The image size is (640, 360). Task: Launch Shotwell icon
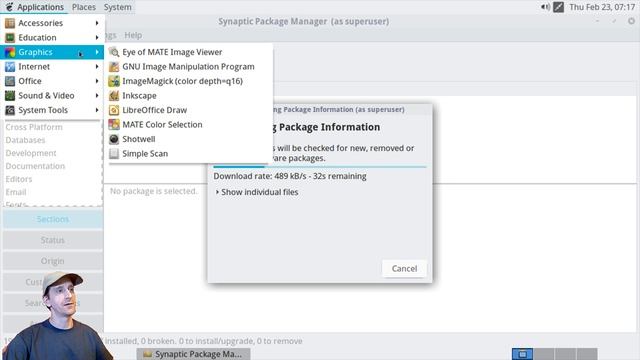click(x=114, y=139)
